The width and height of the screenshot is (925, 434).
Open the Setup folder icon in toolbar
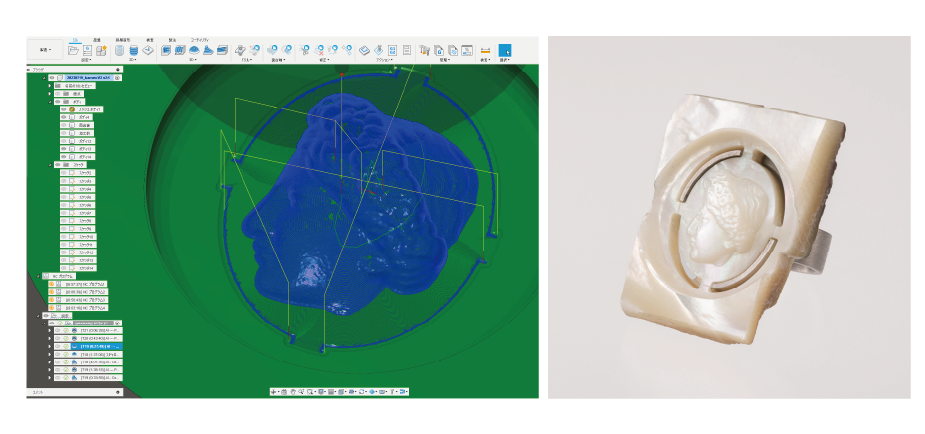click(73, 51)
